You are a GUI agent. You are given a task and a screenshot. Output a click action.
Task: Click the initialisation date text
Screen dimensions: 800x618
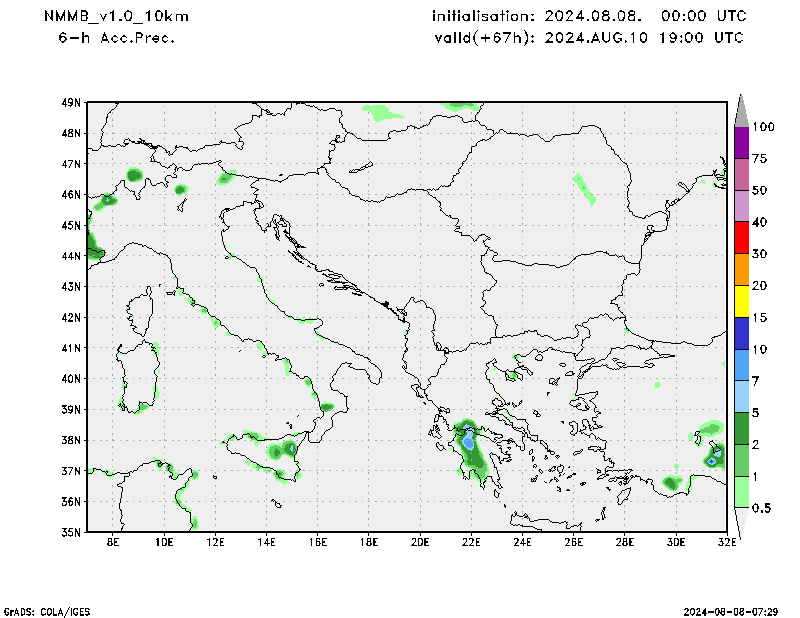point(588,16)
